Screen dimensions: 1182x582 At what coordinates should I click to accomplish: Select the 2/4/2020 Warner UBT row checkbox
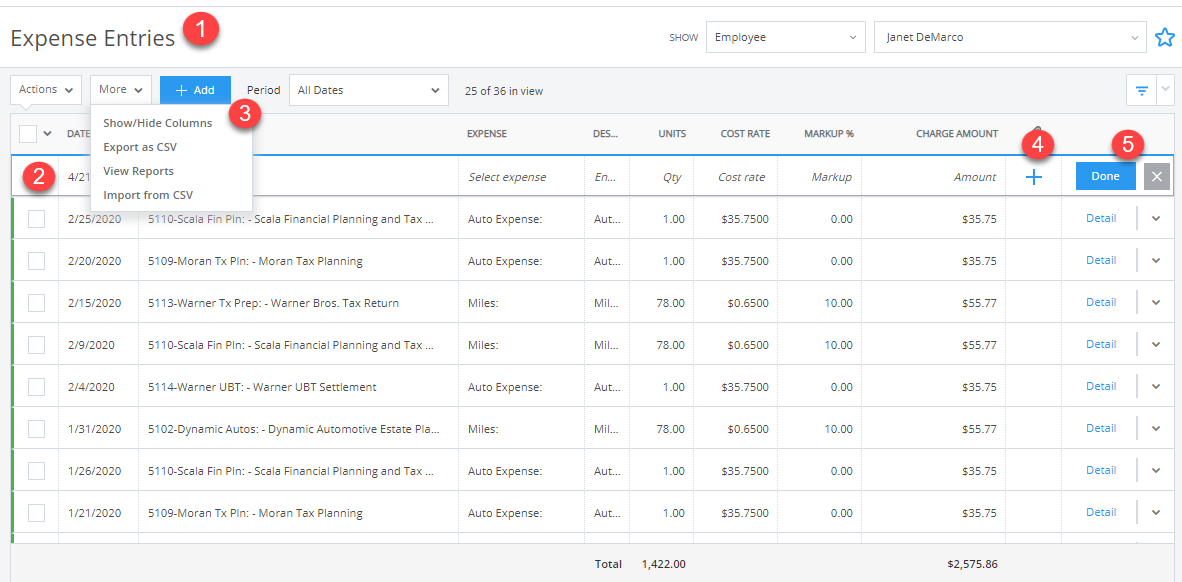point(36,387)
